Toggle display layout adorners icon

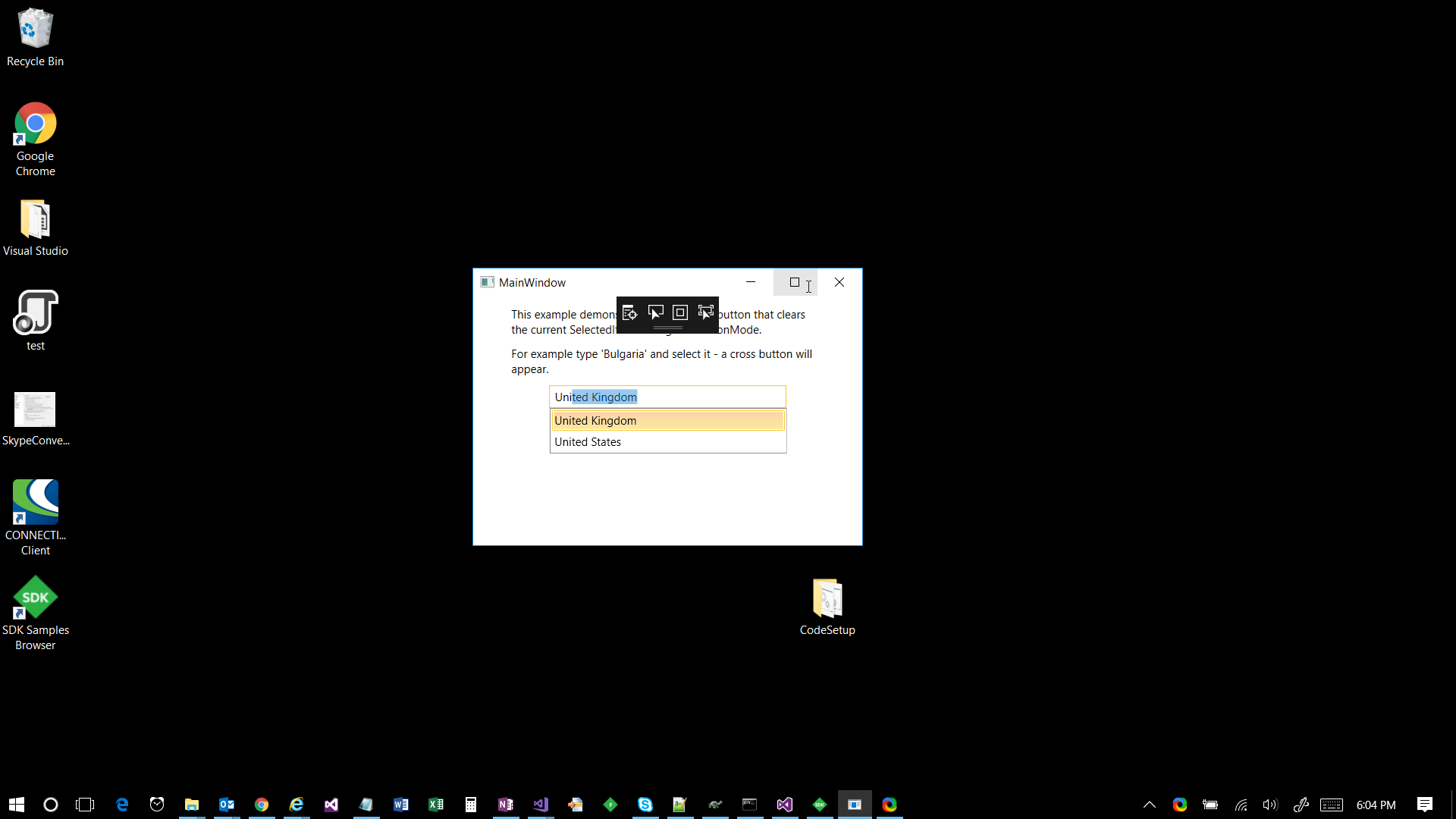pyautogui.click(x=680, y=312)
